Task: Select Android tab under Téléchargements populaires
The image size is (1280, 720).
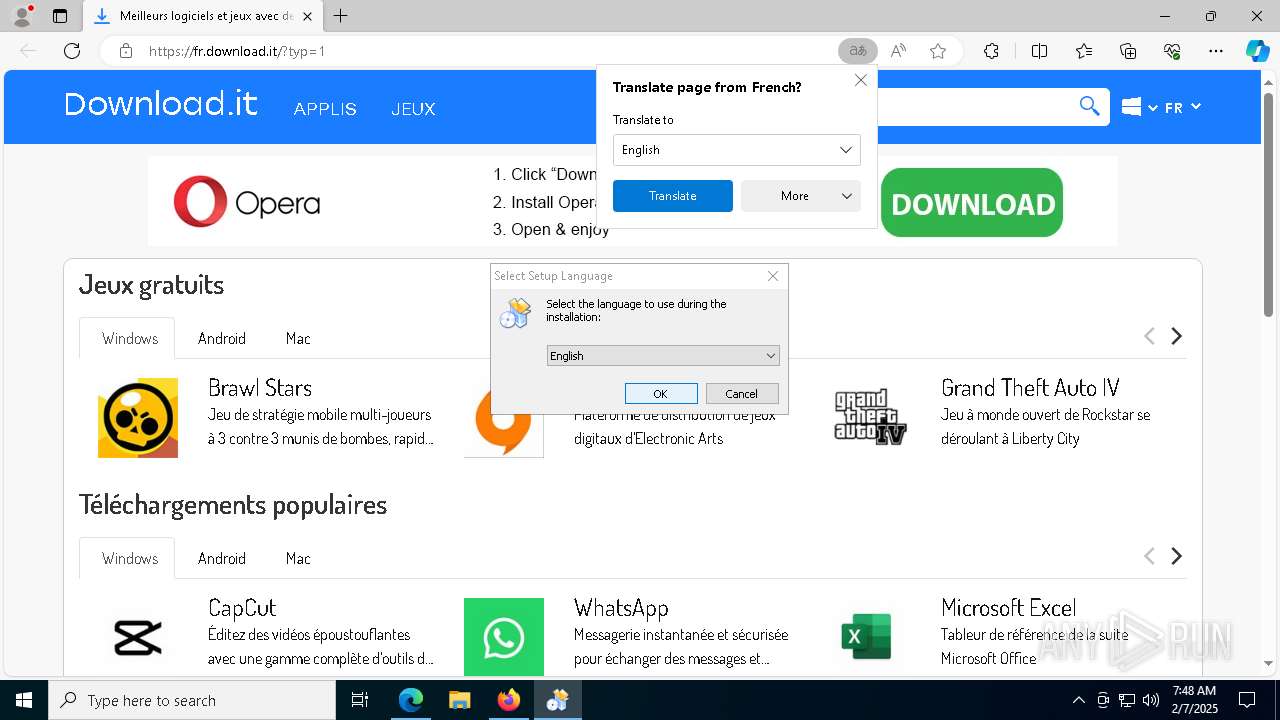Action: [x=222, y=558]
